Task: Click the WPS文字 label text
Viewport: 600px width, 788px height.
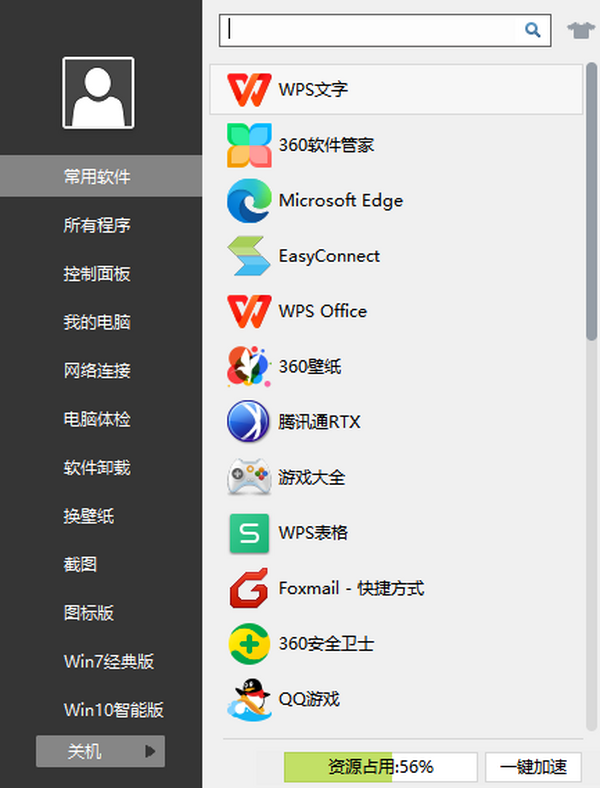Action: (x=313, y=89)
